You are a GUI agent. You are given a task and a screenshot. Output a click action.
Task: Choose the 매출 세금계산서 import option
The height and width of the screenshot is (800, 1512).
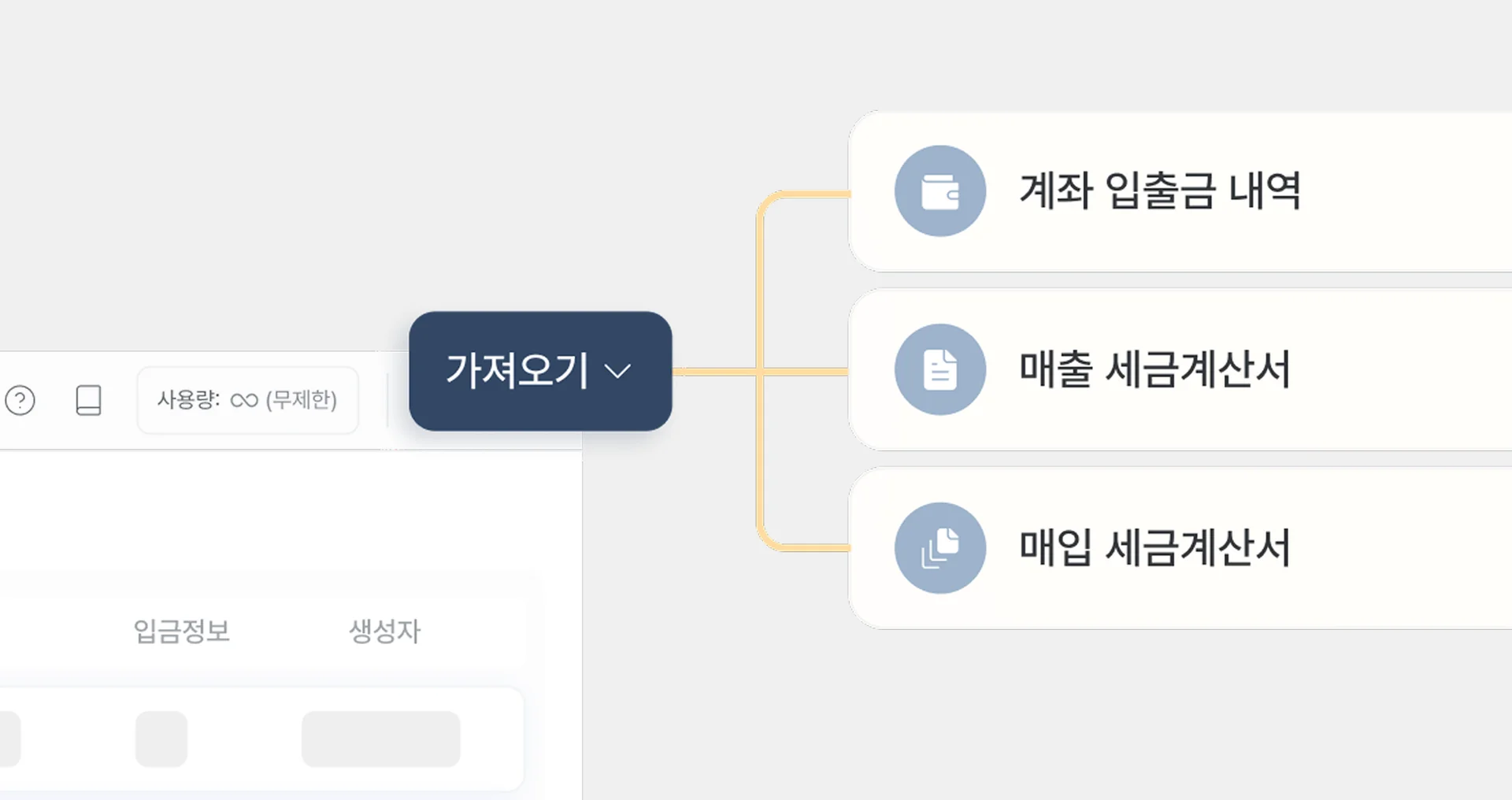point(1154,370)
